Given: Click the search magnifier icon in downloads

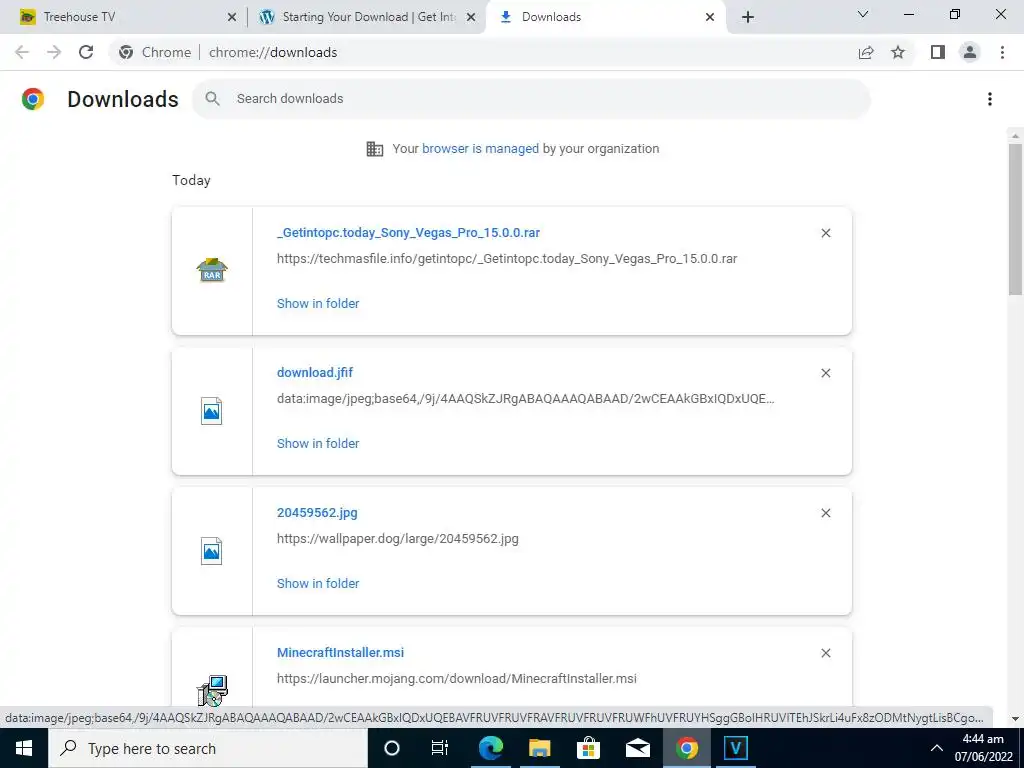Looking at the screenshot, I should click(212, 99).
